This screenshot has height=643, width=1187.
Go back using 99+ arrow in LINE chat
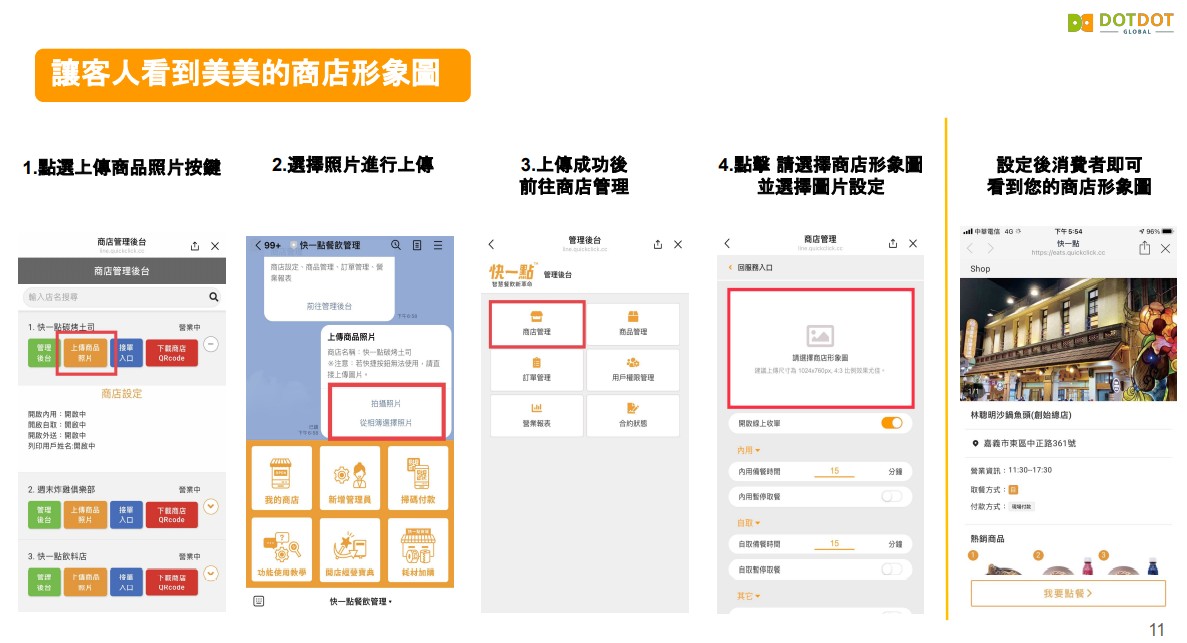268,245
